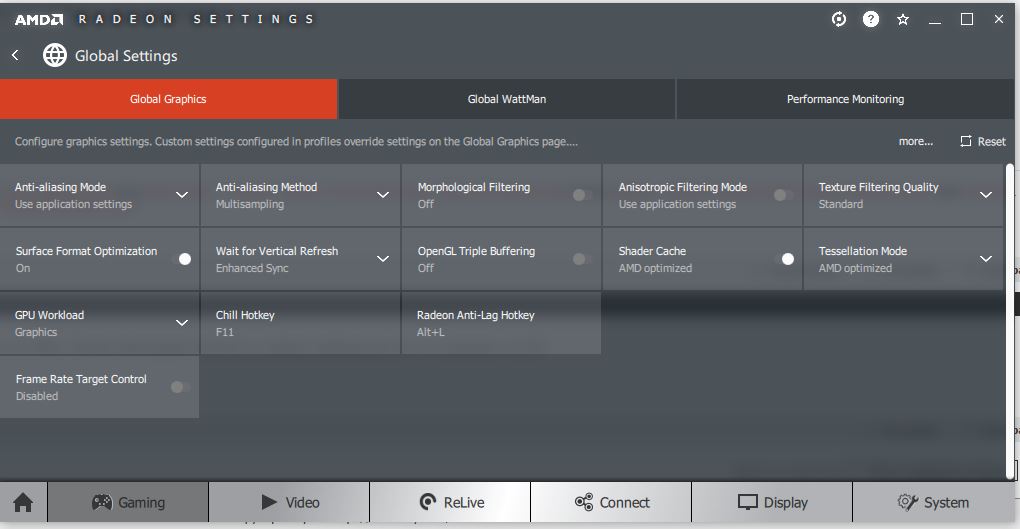Open the ReLive section
1020x529 pixels.
[x=450, y=502]
